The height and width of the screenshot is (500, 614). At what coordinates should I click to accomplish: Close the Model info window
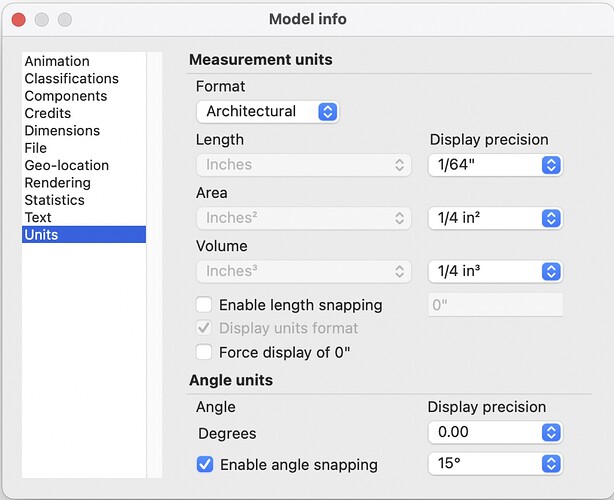pos(20,20)
